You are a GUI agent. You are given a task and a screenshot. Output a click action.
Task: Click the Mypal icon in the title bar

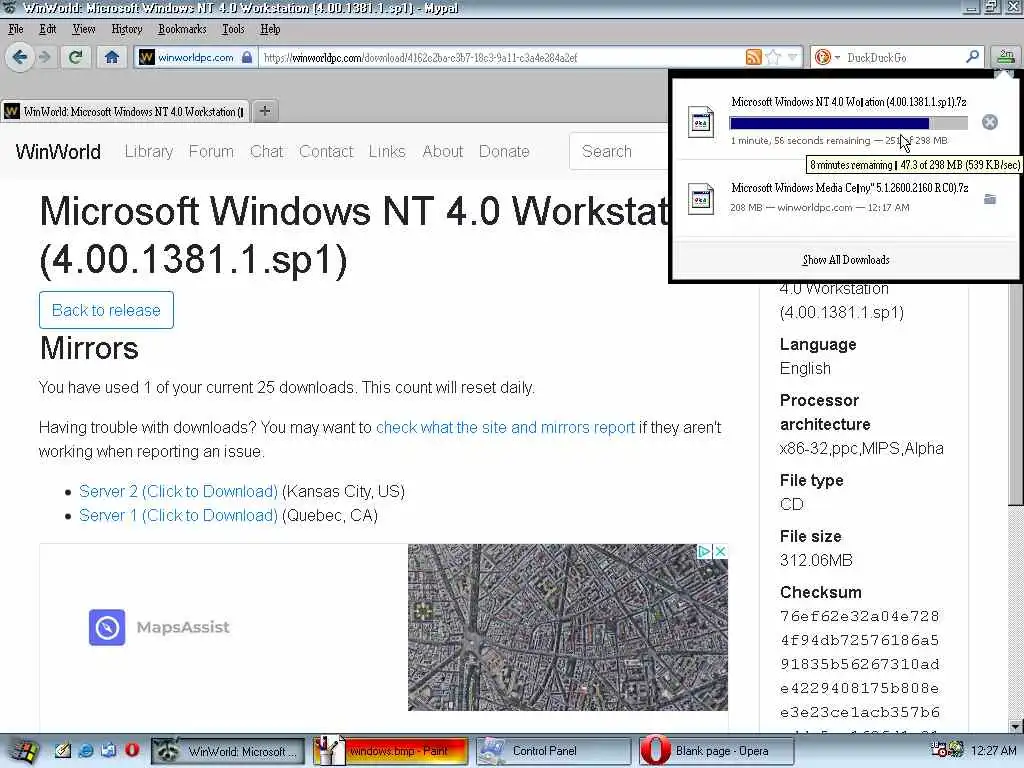[x=10, y=8]
